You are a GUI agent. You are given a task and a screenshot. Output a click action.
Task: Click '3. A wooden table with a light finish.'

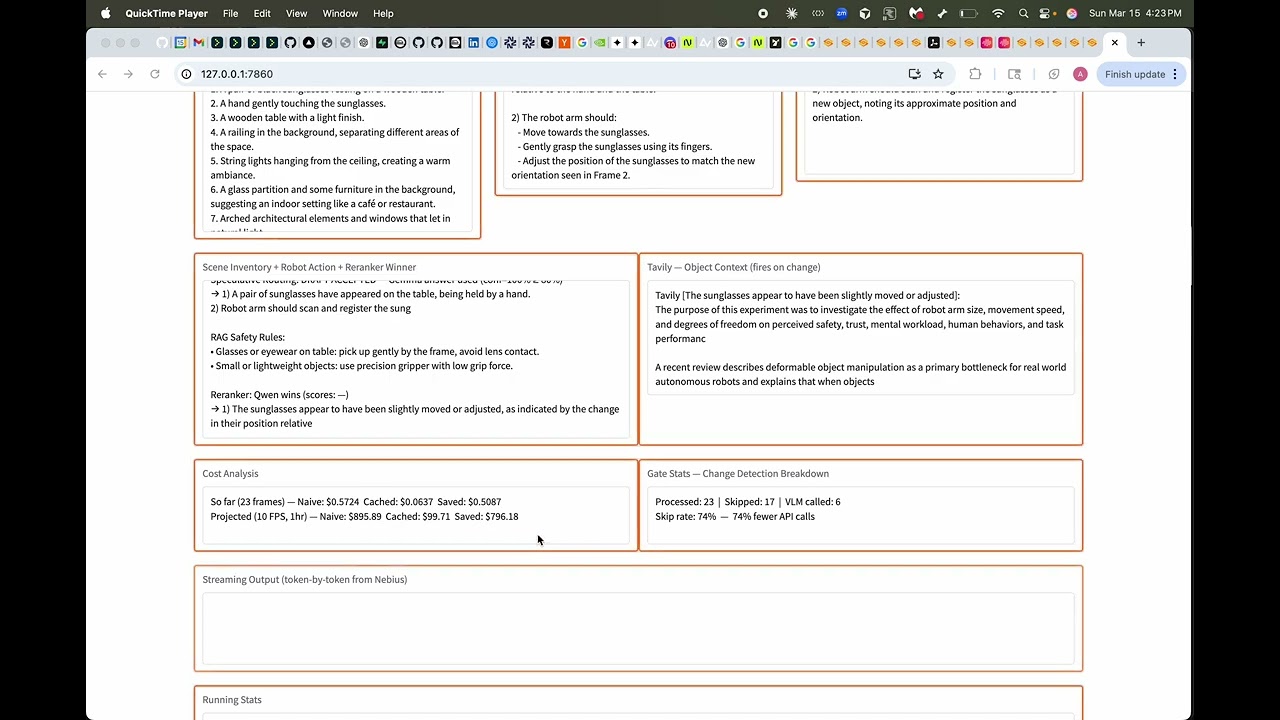click(287, 118)
